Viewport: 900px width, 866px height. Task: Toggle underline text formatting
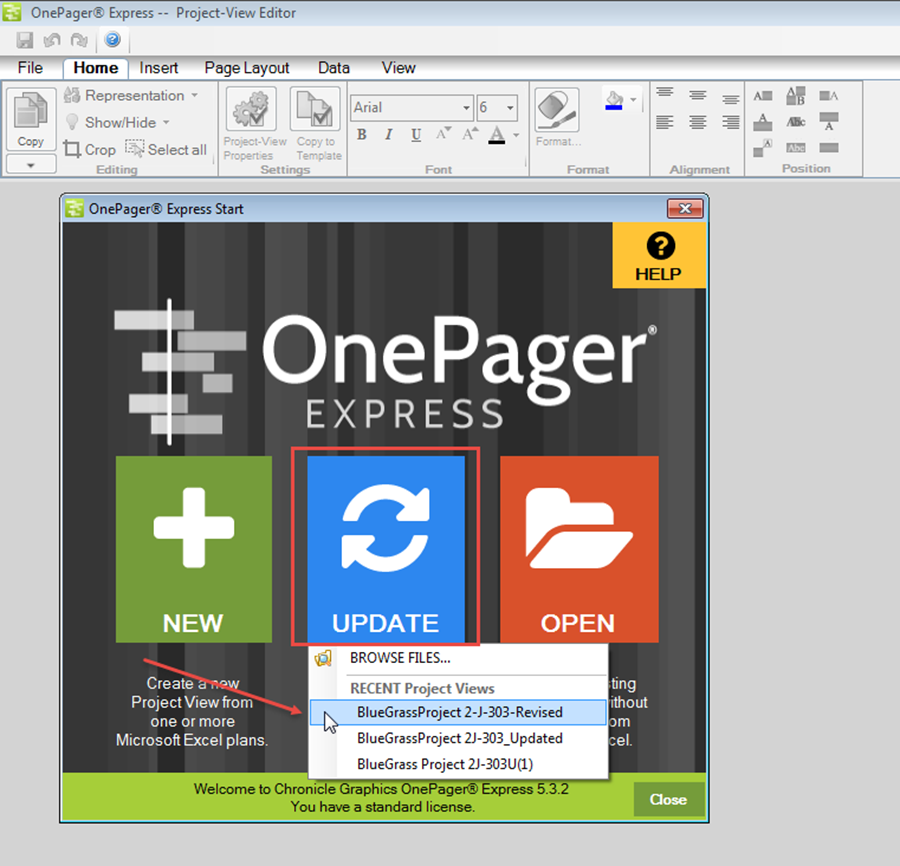tap(414, 135)
